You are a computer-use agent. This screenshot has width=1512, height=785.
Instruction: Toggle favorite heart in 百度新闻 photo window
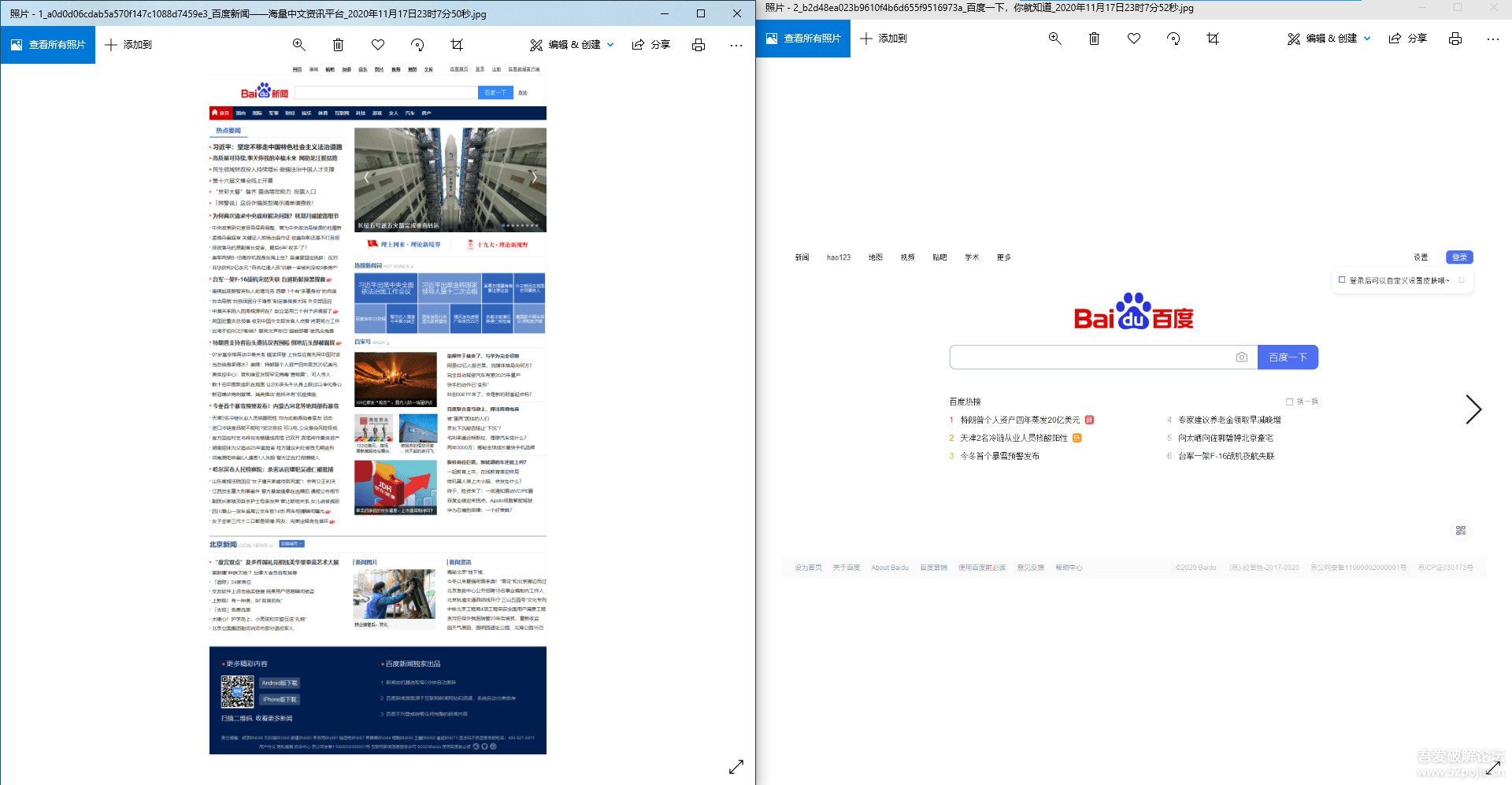coord(378,45)
